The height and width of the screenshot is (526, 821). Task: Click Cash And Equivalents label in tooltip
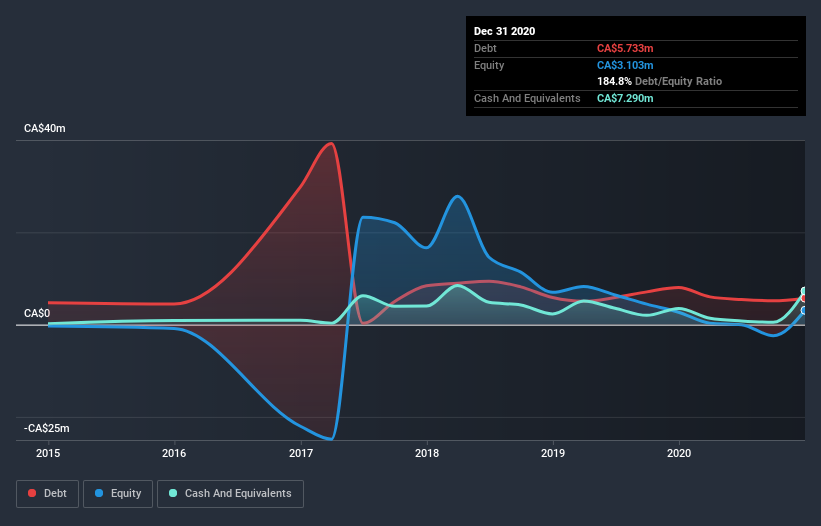pos(527,98)
